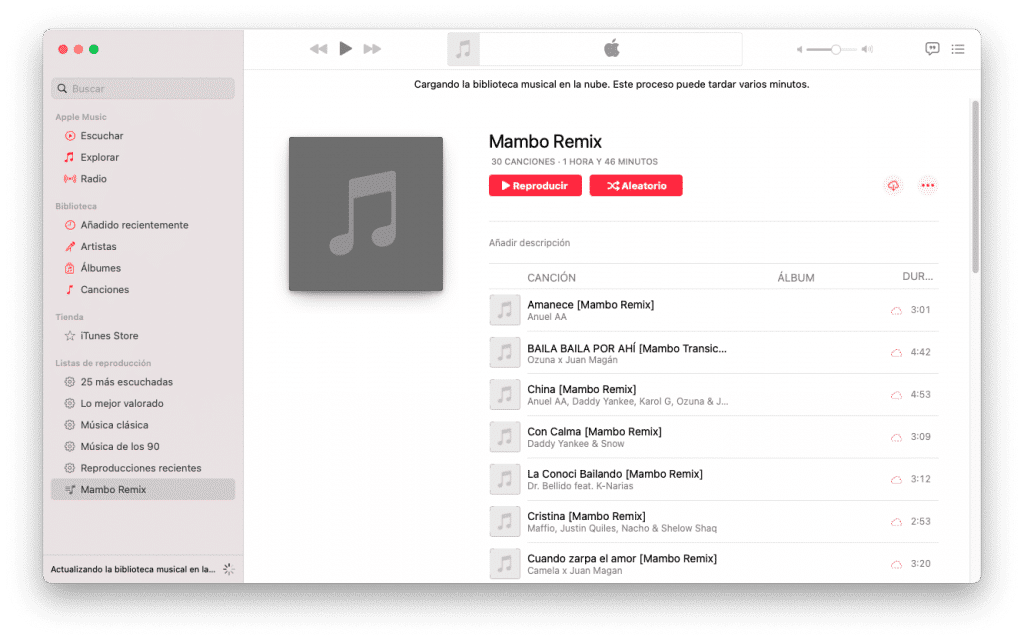The image size is (1024, 640).
Task: Start playlist with the Reproducir button
Action: pos(535,185)
